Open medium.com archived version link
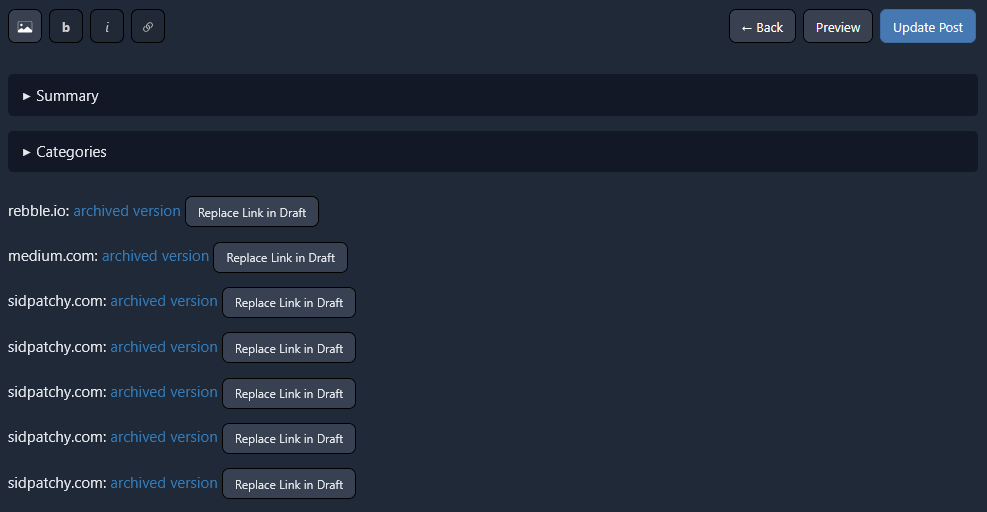The image size is (987, 512). [x=155, y=256]
